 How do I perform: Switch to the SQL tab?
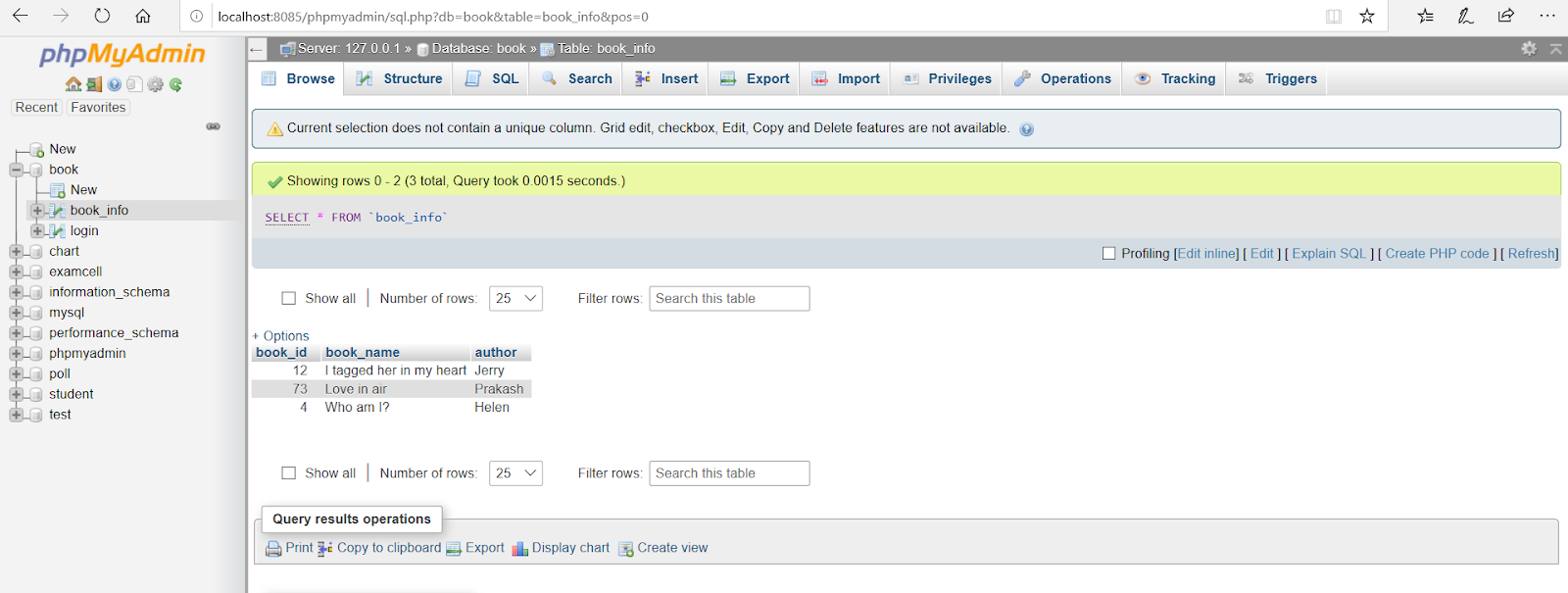492,78
